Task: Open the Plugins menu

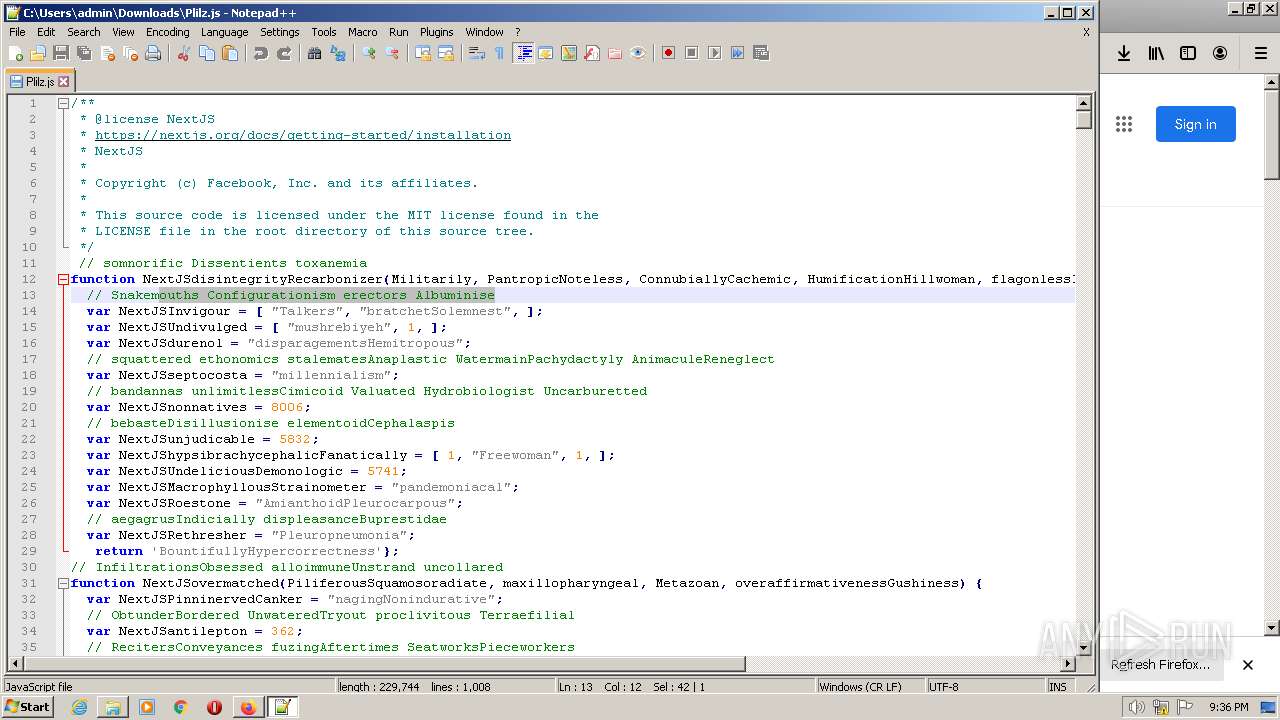Action: [436, 32]
